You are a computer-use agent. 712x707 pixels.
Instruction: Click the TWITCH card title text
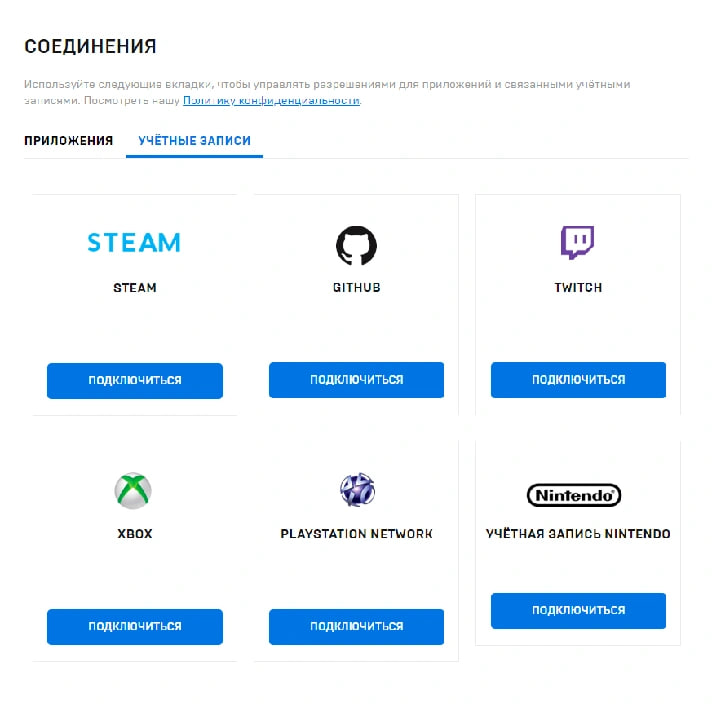(x=578, y=287)
